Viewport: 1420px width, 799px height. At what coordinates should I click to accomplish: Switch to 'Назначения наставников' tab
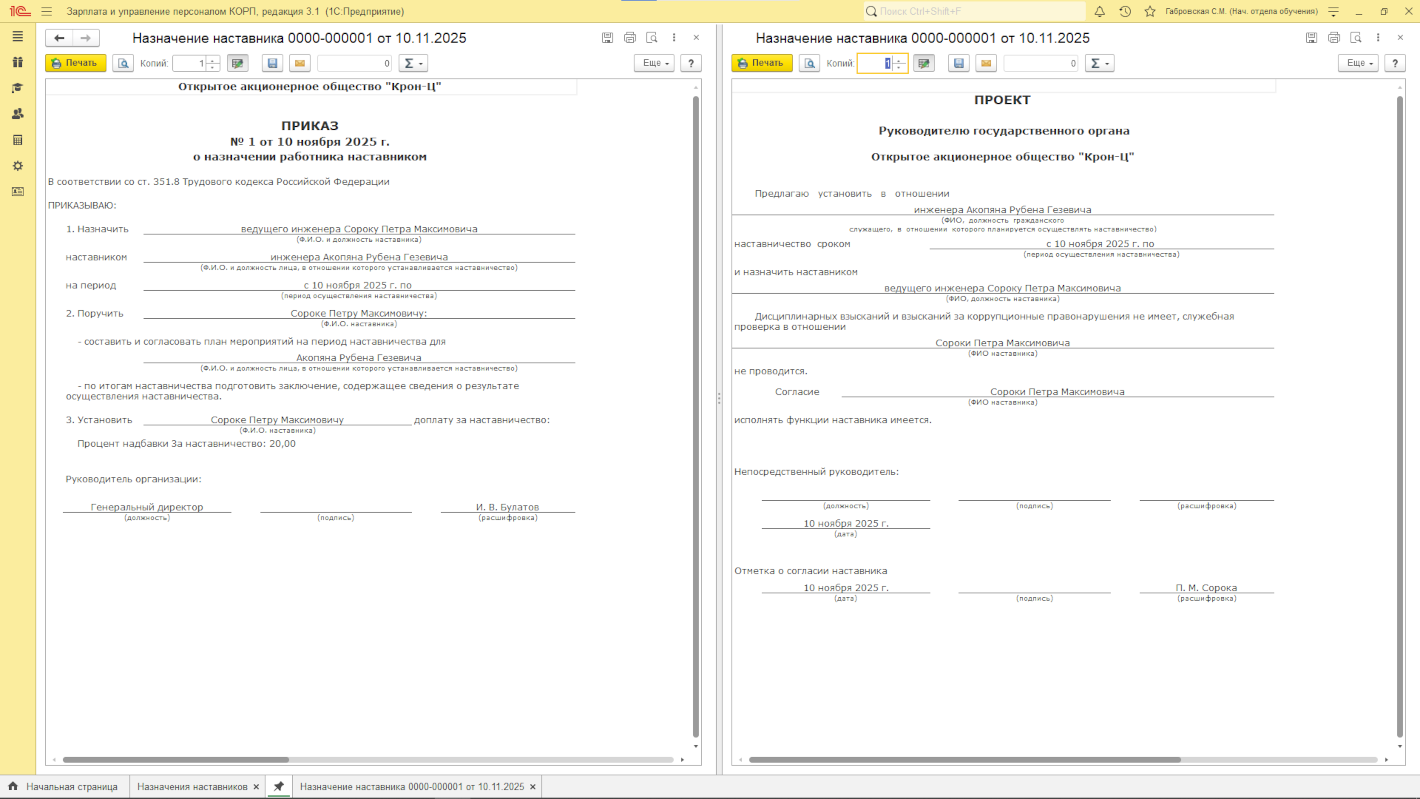coord(192,787)
